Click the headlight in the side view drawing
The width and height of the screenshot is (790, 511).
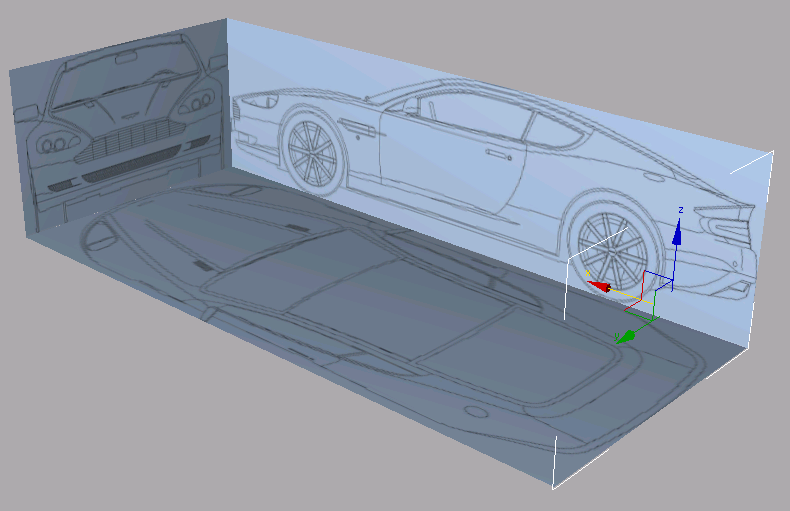[x=254, y=101]
